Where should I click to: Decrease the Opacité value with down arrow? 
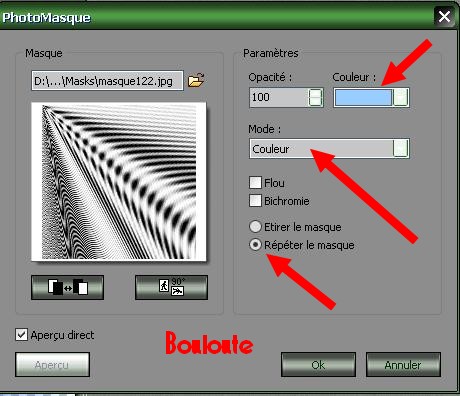[315, 102]
